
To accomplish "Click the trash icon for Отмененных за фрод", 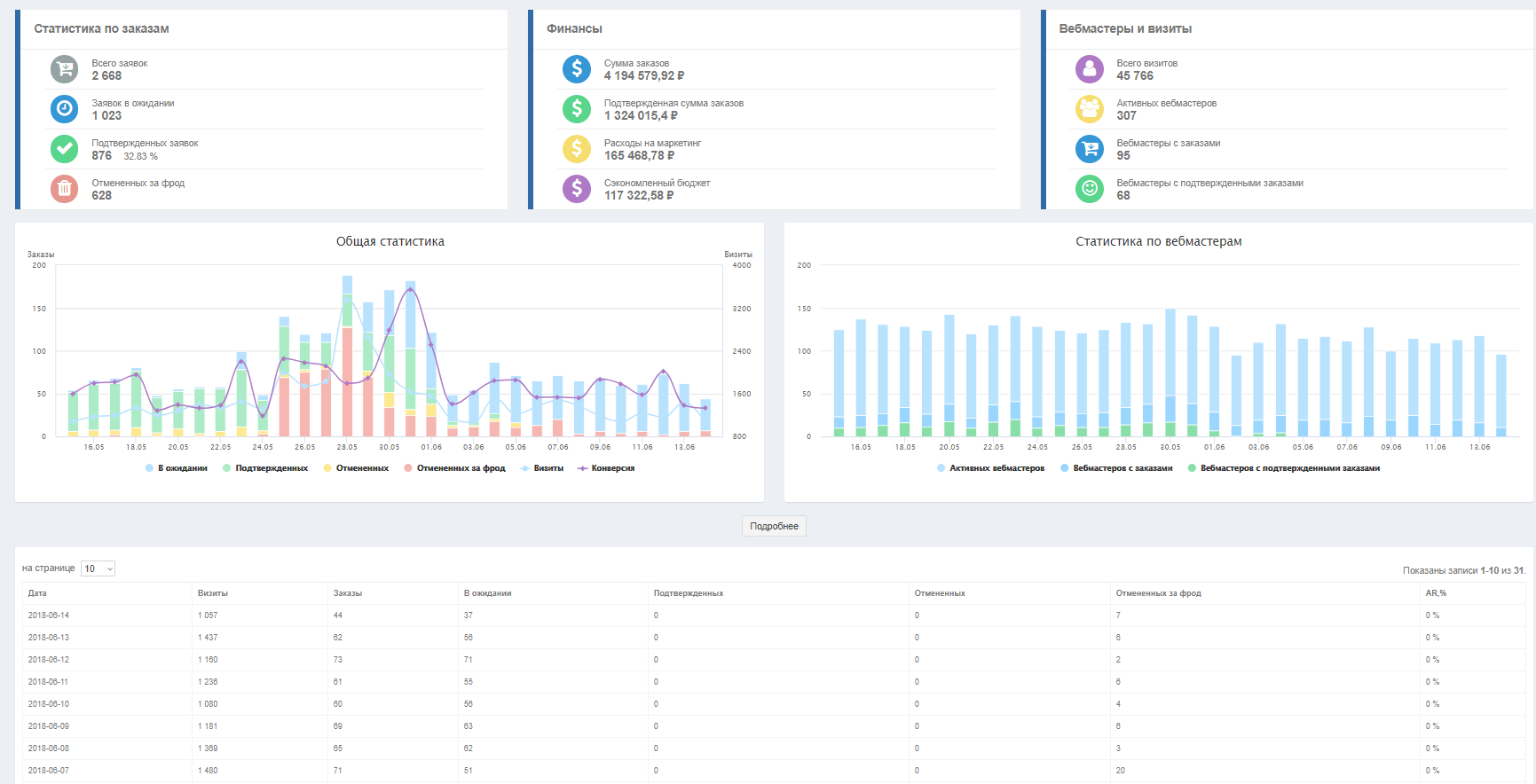I will pyautogui.click(x=64, y=188).
